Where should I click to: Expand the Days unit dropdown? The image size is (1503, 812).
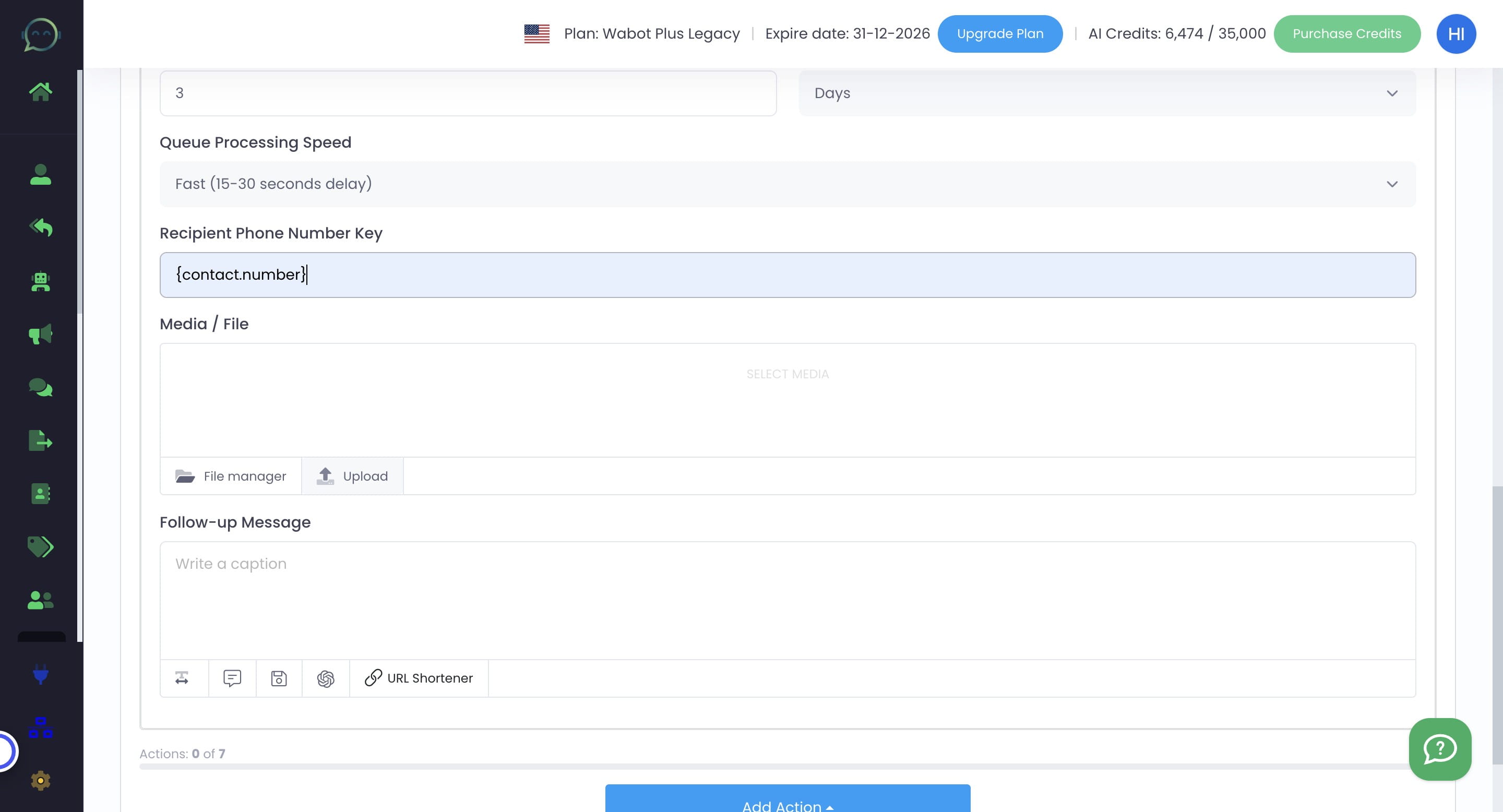coord(1107,93)
